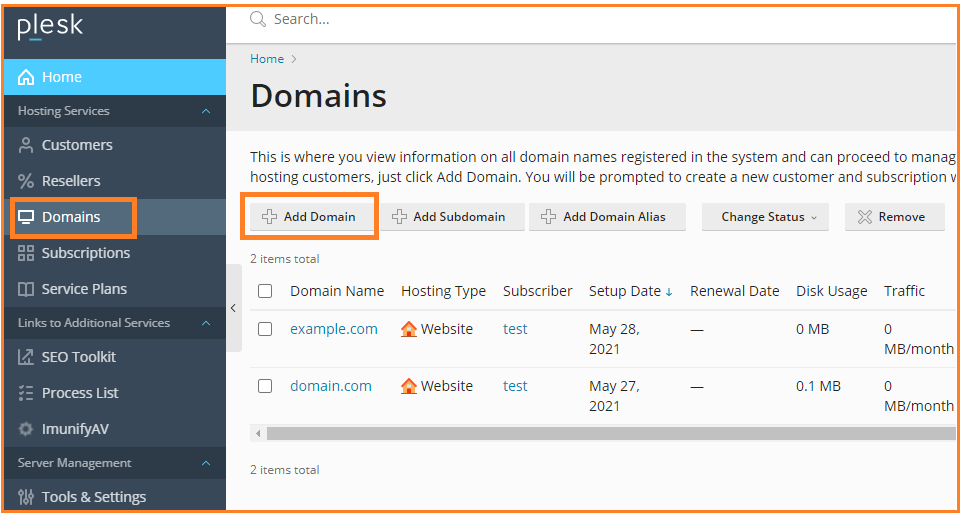Click the Home house icon in sidebar
Screen dimensions: 971x525
click(x=26, y=77)
